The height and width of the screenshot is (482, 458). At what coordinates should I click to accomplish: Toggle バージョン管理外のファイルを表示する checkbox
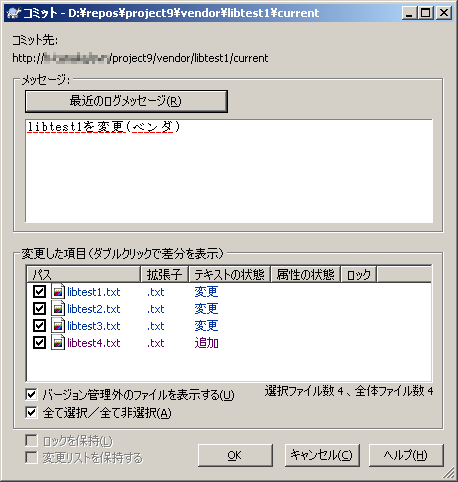pos(31,395)
